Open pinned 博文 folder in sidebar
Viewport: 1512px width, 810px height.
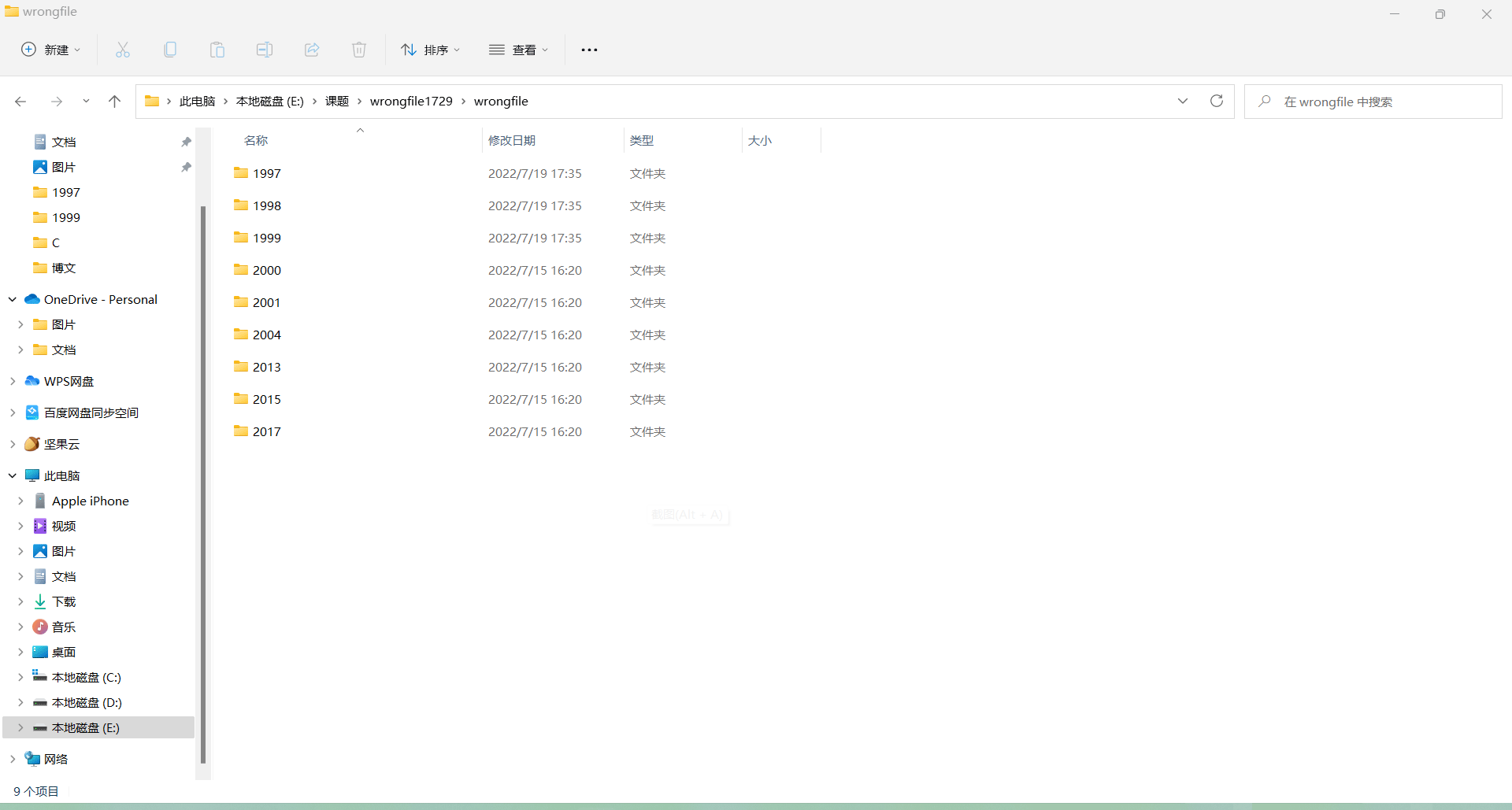[54, 268]
